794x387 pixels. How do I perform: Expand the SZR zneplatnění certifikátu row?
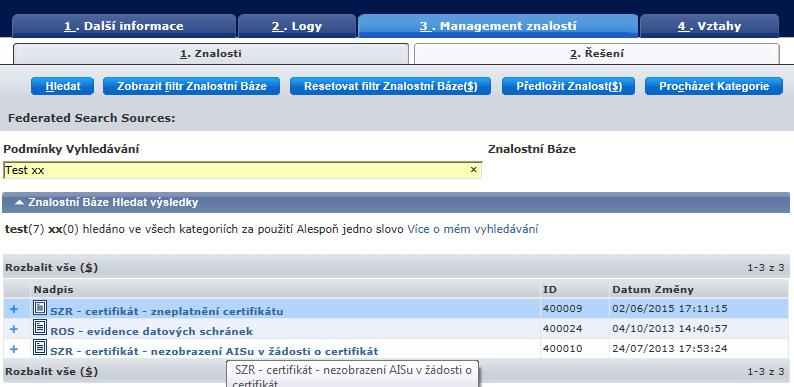pyautogui.click(x=14, y=309)
